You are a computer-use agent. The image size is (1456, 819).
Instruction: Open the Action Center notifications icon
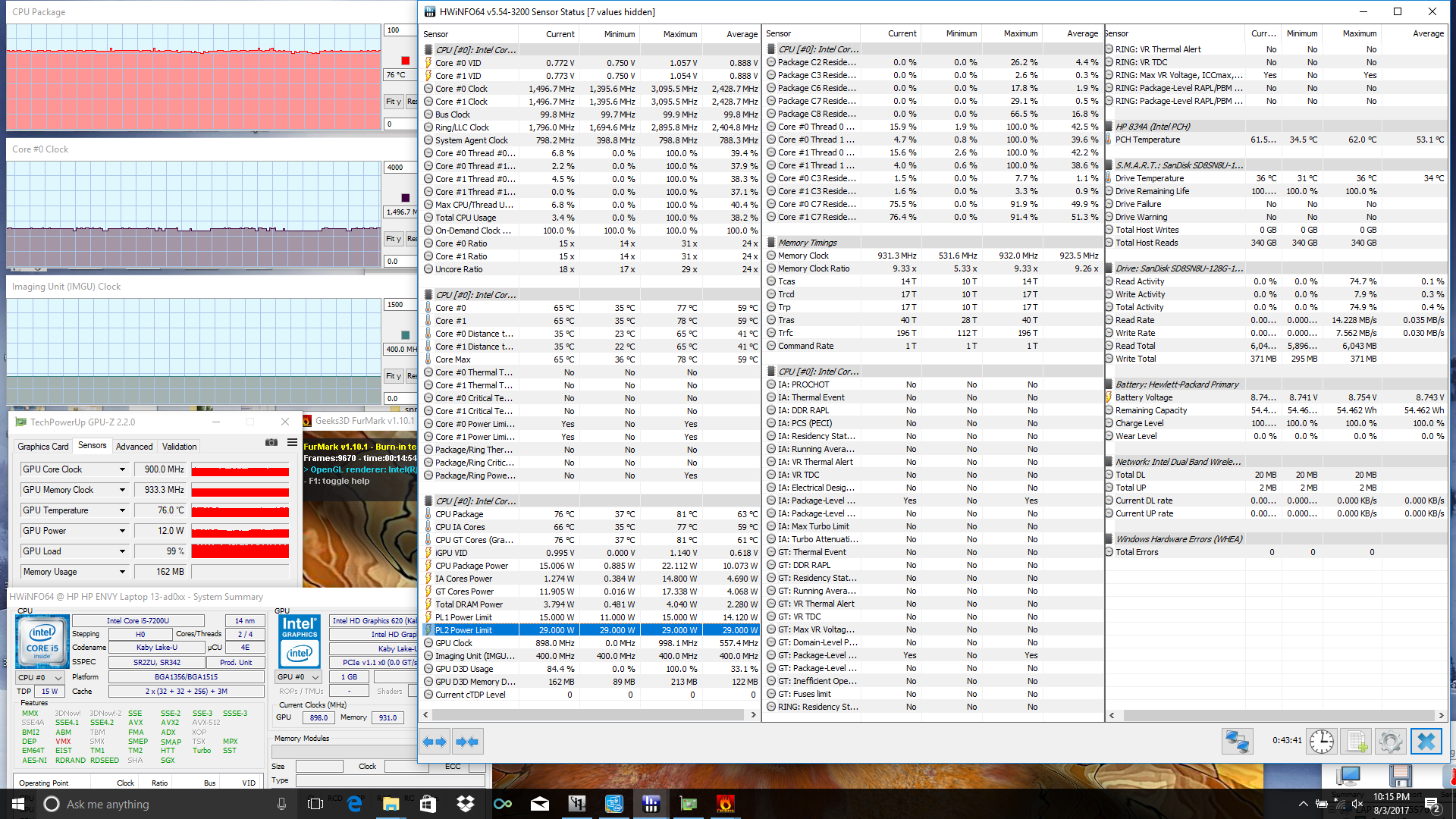coord(1432,804)
